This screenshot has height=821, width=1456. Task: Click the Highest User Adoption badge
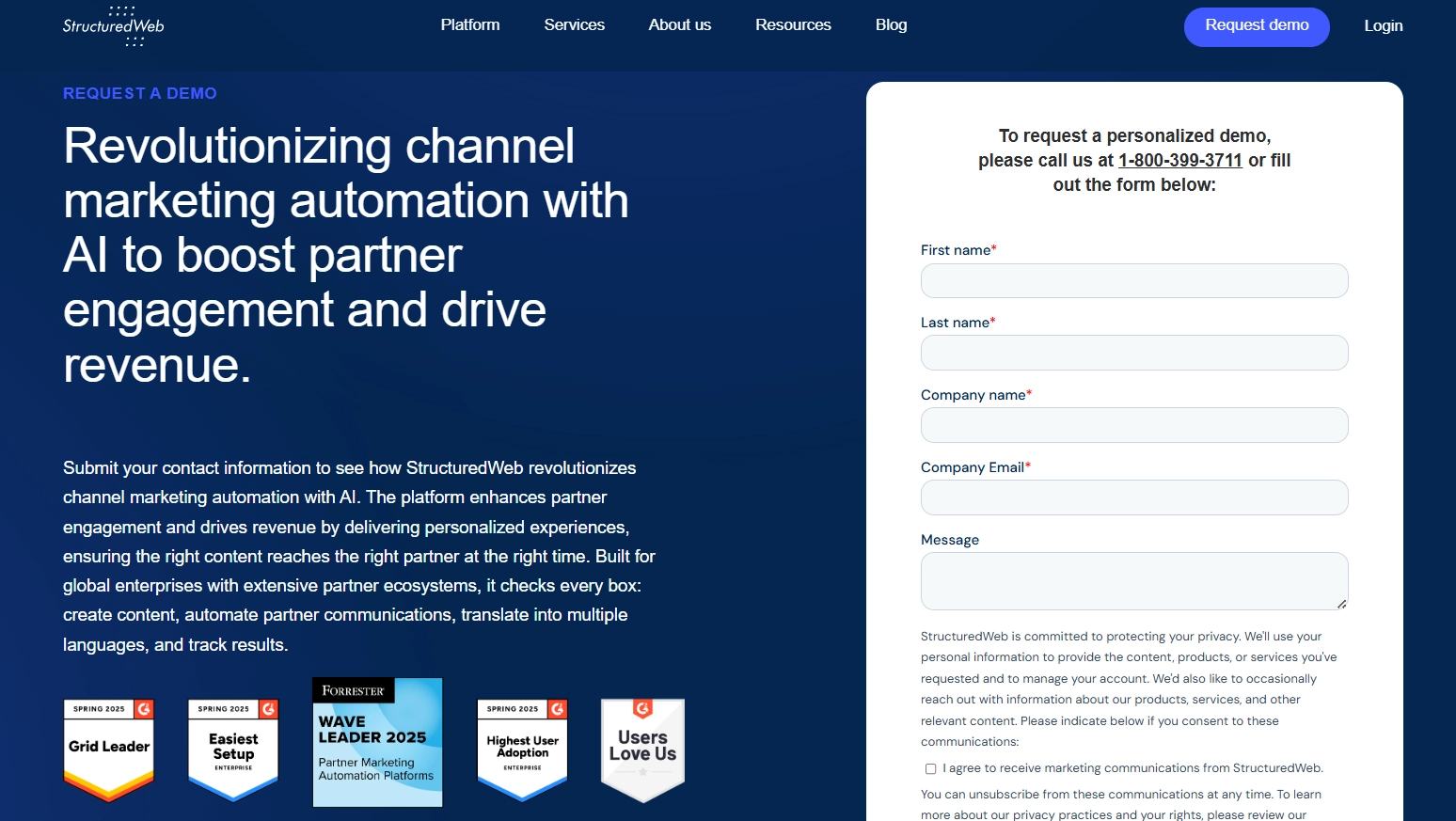[522, 750]
